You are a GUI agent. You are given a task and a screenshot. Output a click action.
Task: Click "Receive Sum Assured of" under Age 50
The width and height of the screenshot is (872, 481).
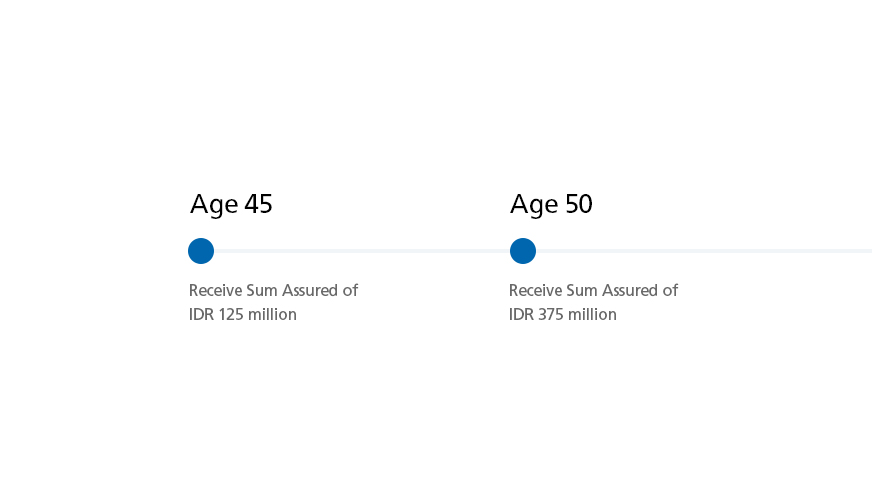point(593,290)
